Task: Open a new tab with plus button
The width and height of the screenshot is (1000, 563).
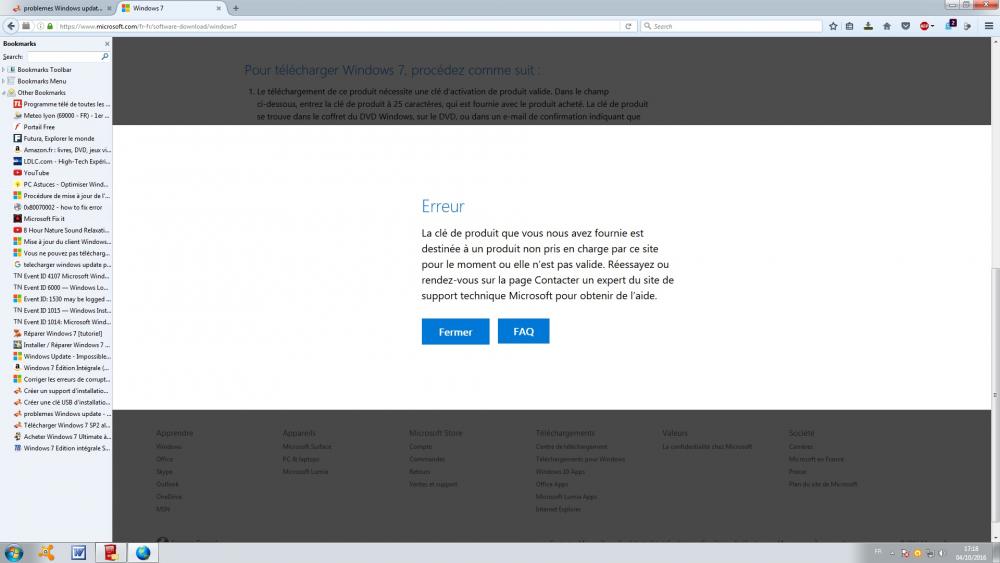Action: coord(235,8)
